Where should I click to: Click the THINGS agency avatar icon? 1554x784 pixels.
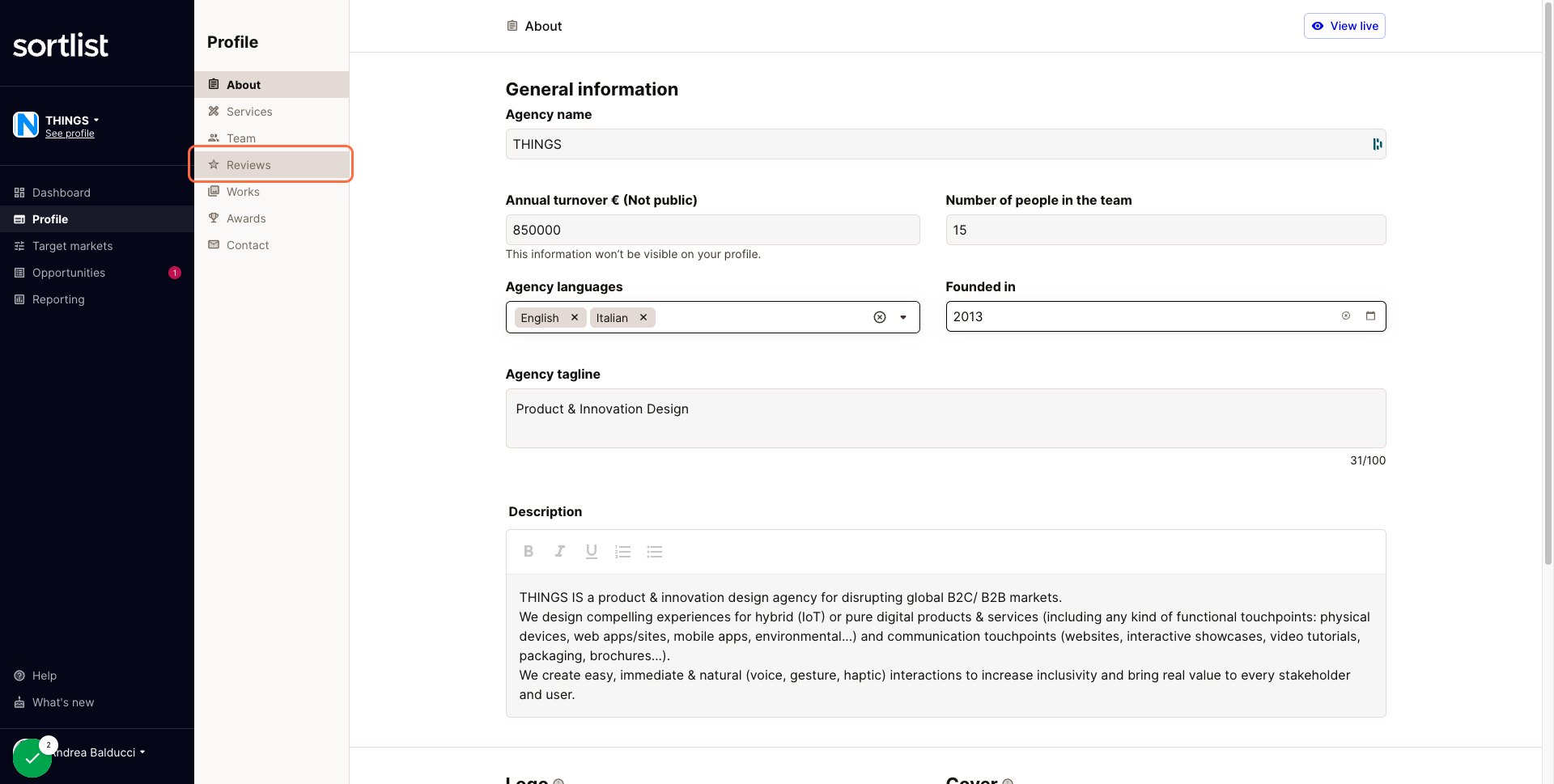[26, 125]
